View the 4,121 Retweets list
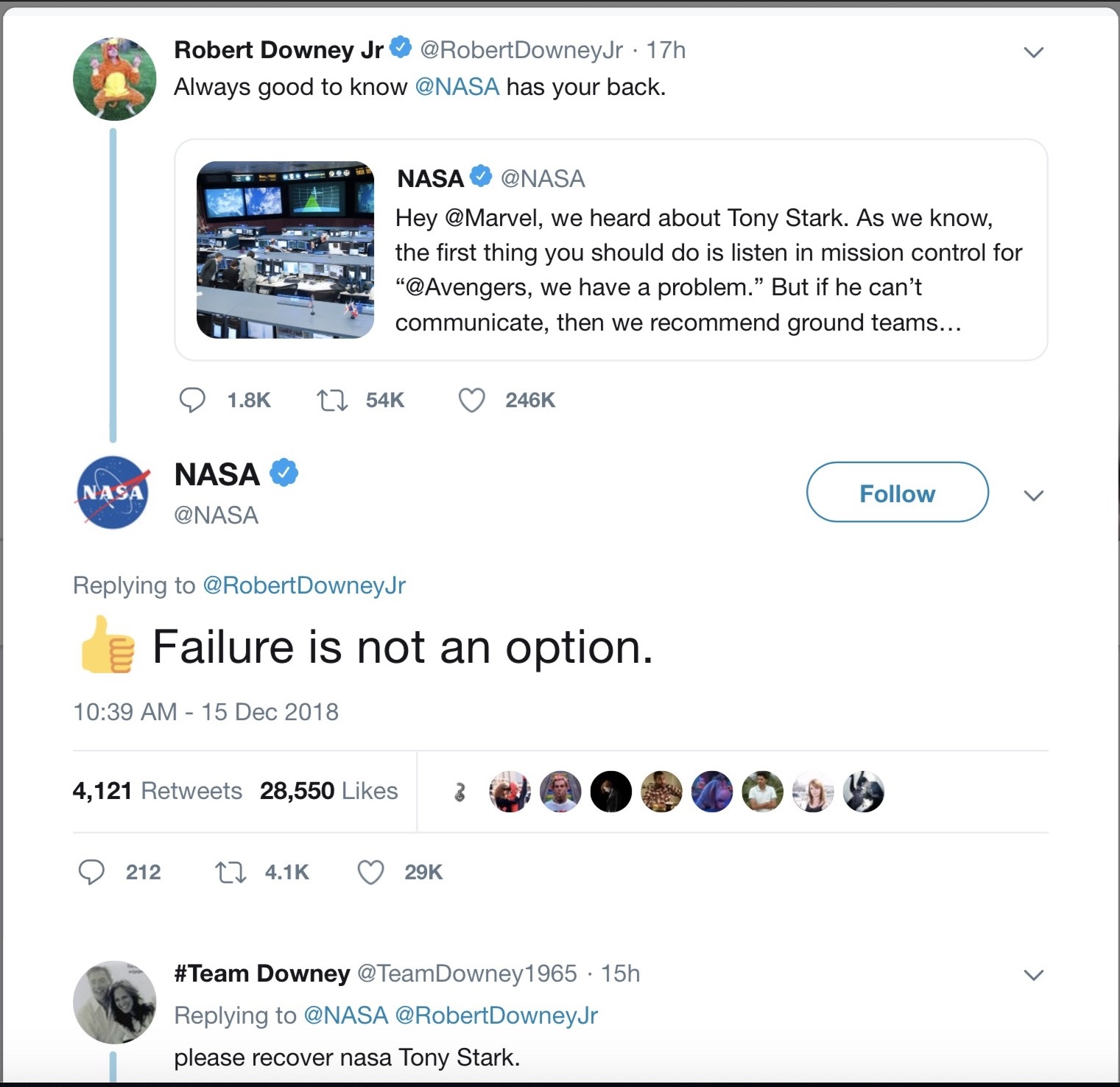1120x1087 pixels. coord(157,791)
